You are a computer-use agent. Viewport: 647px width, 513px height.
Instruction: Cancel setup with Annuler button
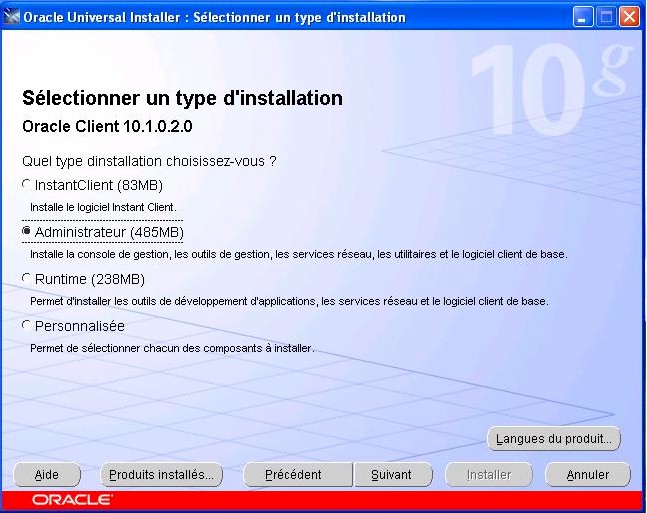588,475
